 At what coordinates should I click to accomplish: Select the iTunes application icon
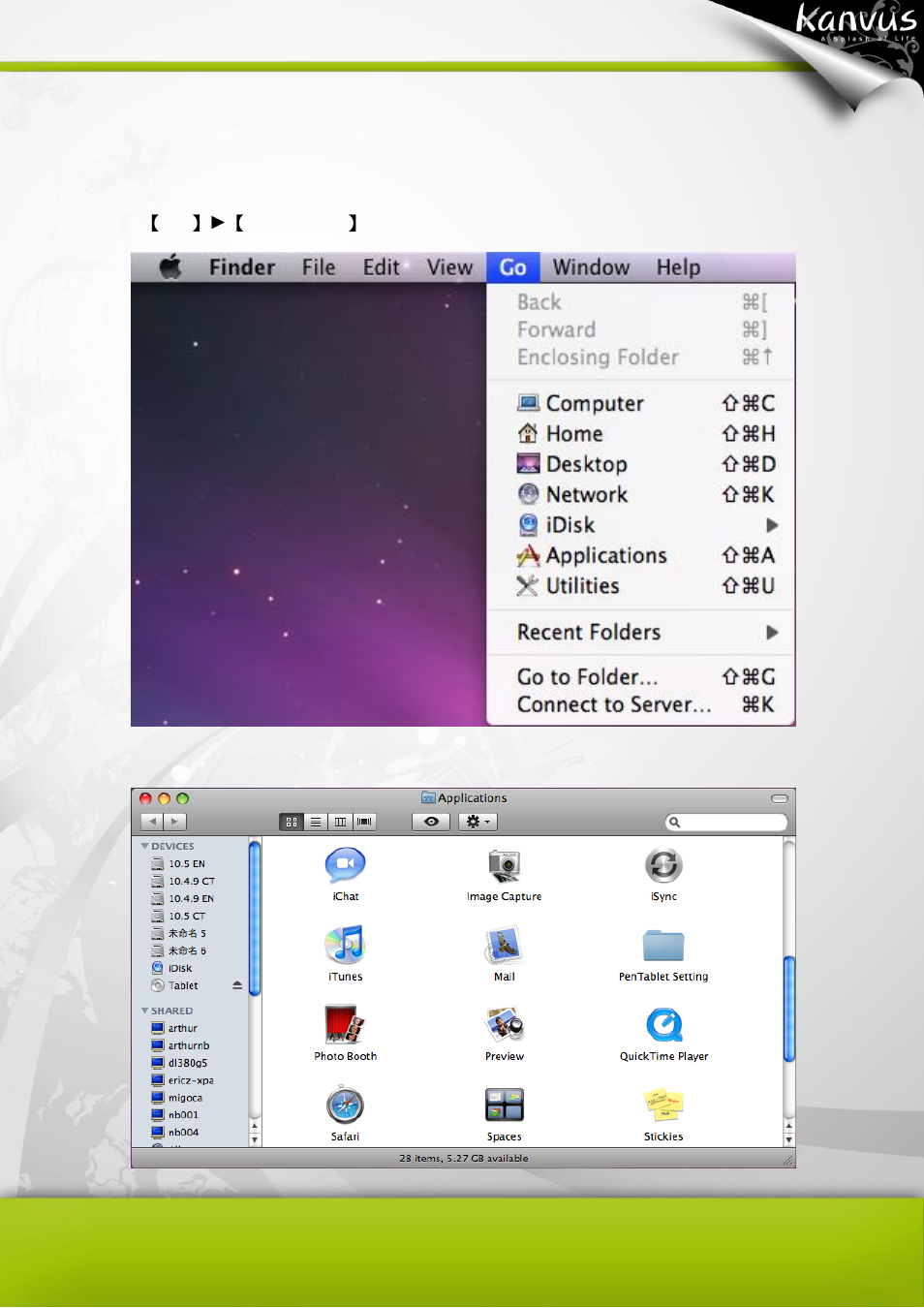pos(346,945)
